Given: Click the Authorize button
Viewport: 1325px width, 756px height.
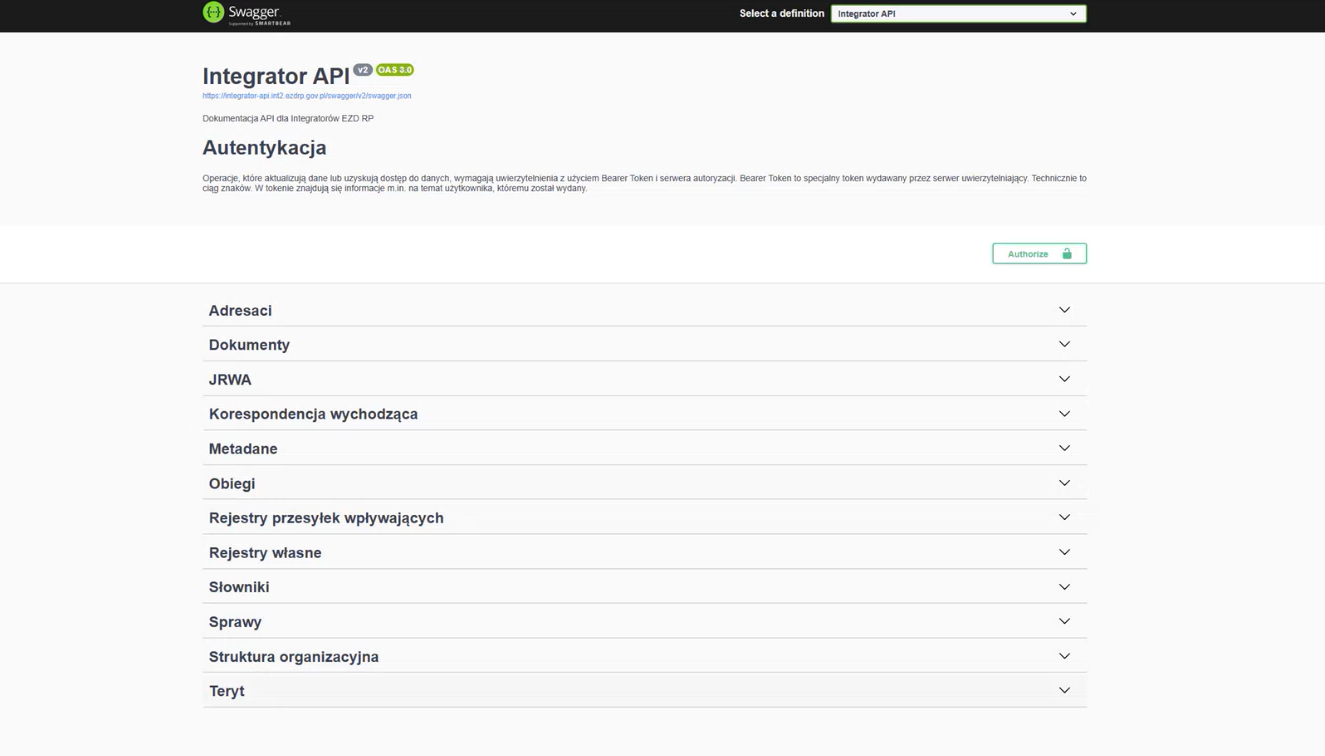Looking at the screenshot, I should coord(1038,254).
